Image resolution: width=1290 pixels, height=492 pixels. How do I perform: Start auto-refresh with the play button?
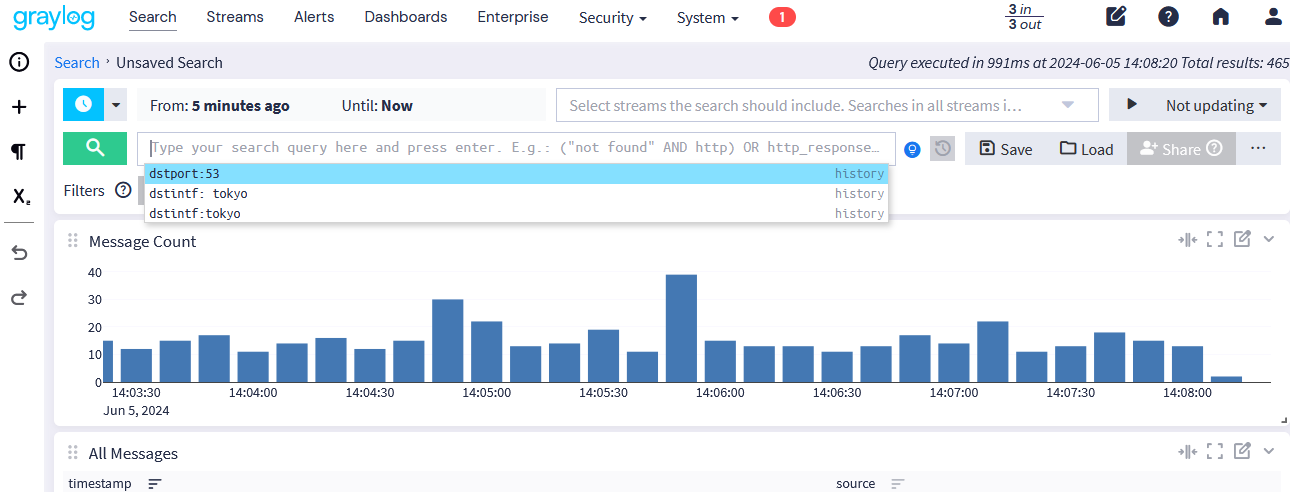pyautogui.click(x=1132, y=105)
